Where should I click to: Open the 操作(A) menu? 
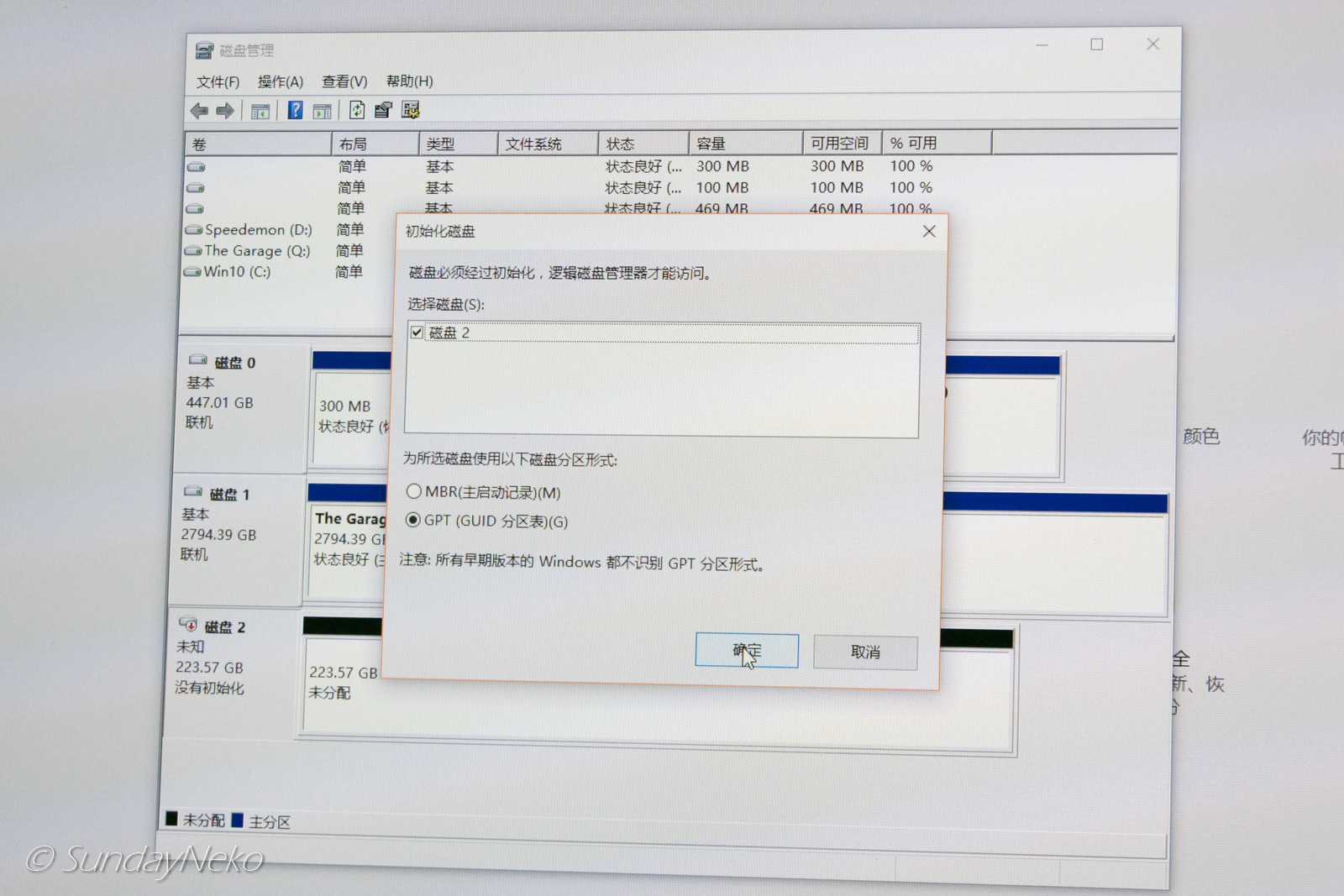(280, 81)
